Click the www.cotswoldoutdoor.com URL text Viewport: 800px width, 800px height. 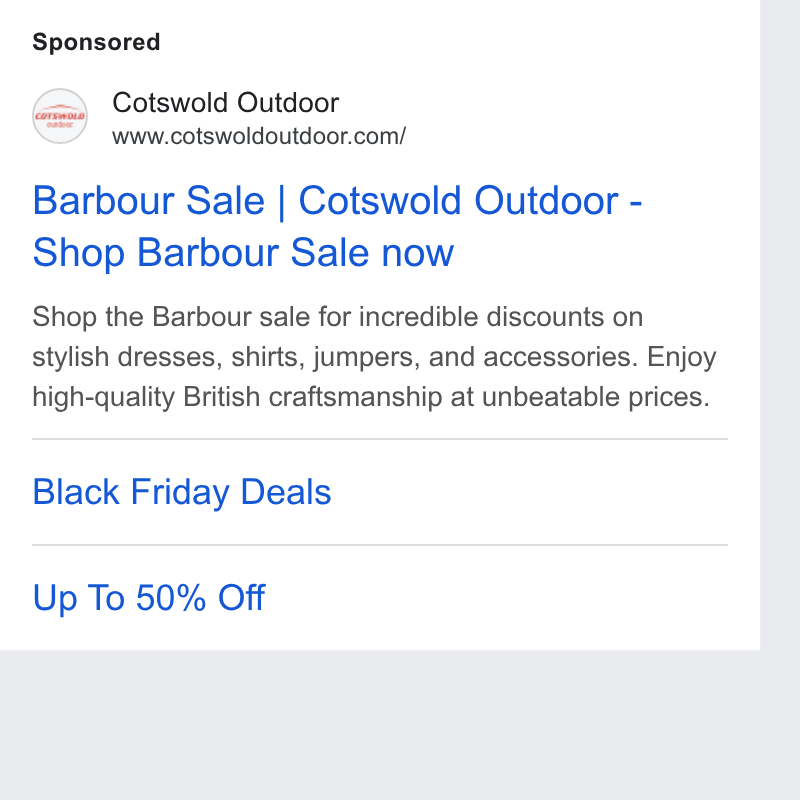pyautogui.click(x=259, y=136)
